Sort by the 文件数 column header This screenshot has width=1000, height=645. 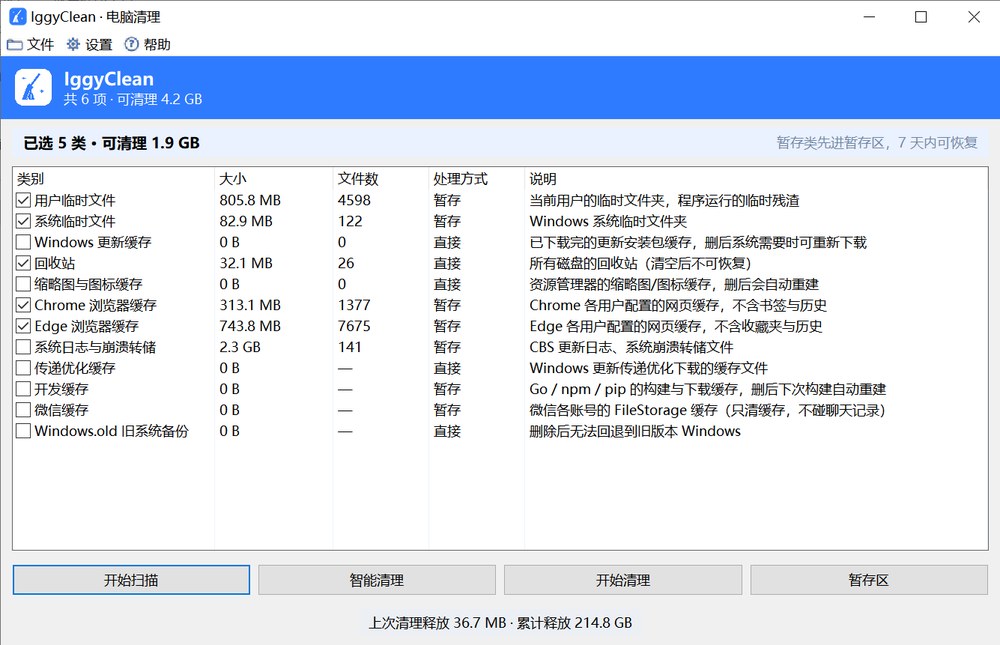[x=381, y=179]
